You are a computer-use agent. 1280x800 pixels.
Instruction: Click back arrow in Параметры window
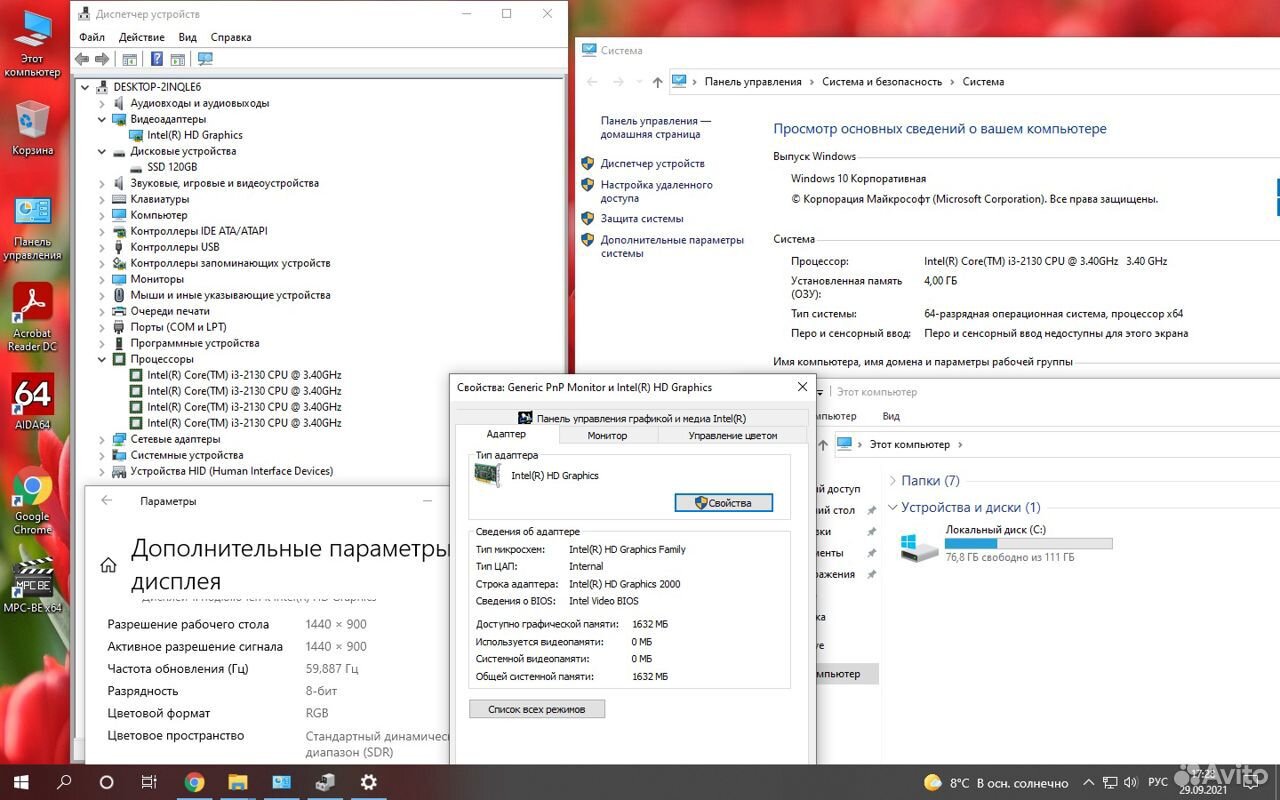point(107,501)
